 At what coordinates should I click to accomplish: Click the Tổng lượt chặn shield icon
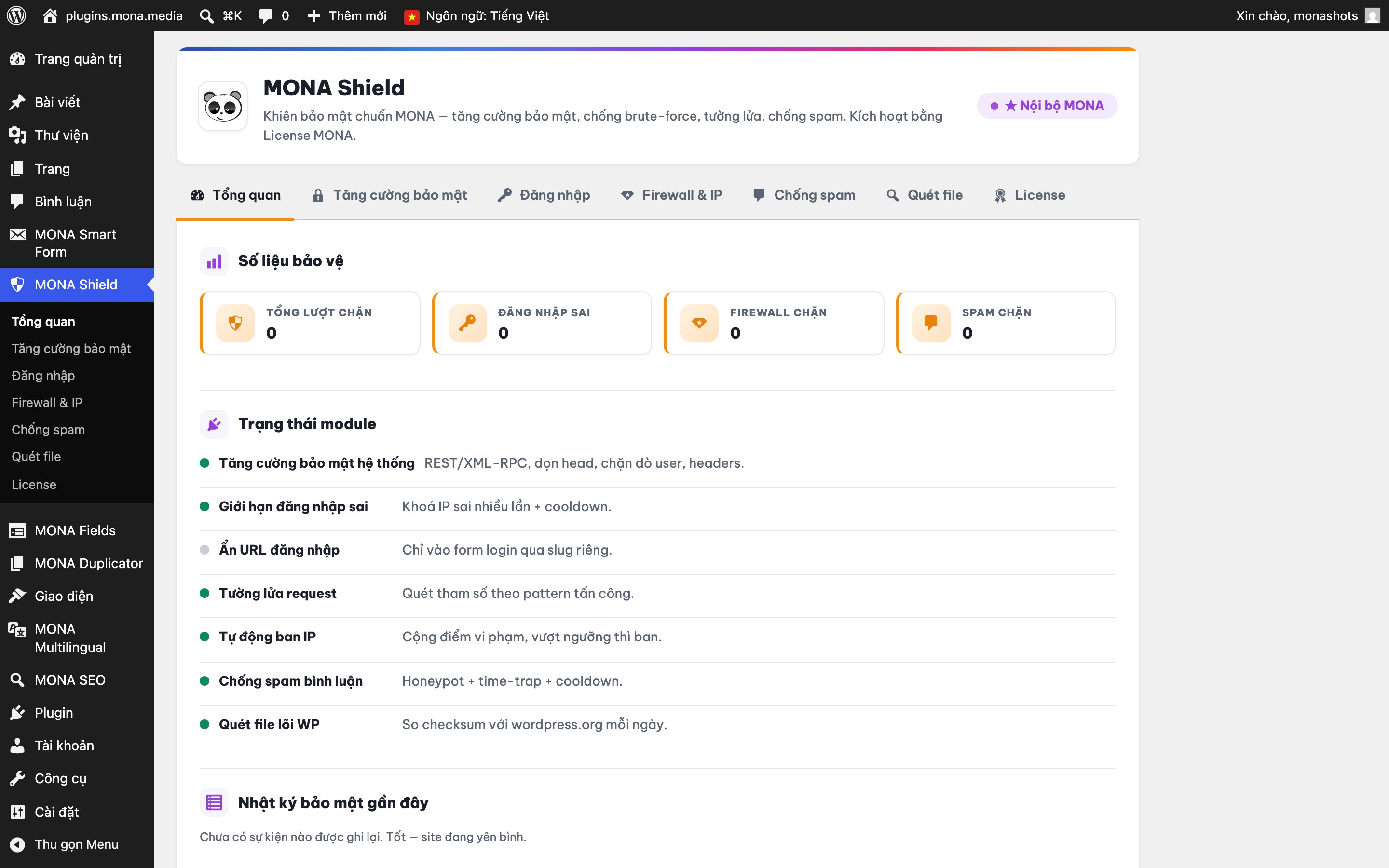pos(235,323)
